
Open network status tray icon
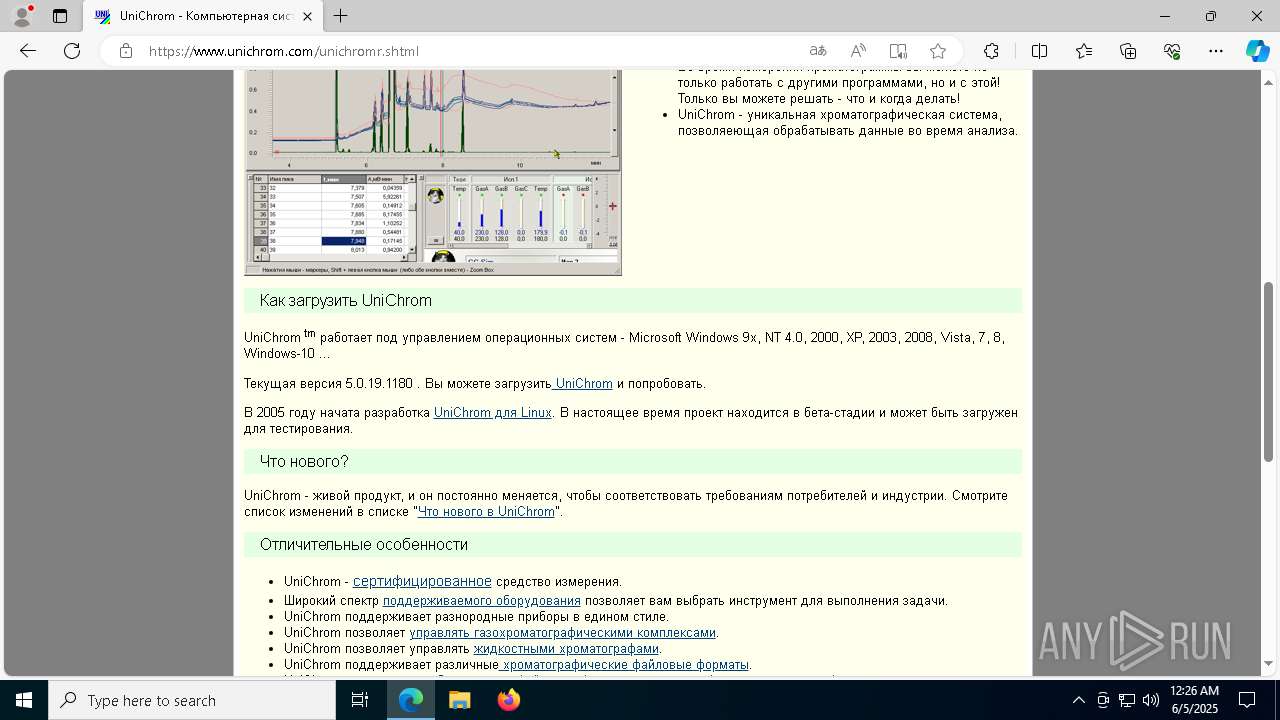pyautogui.click(x=1127, y=700)
